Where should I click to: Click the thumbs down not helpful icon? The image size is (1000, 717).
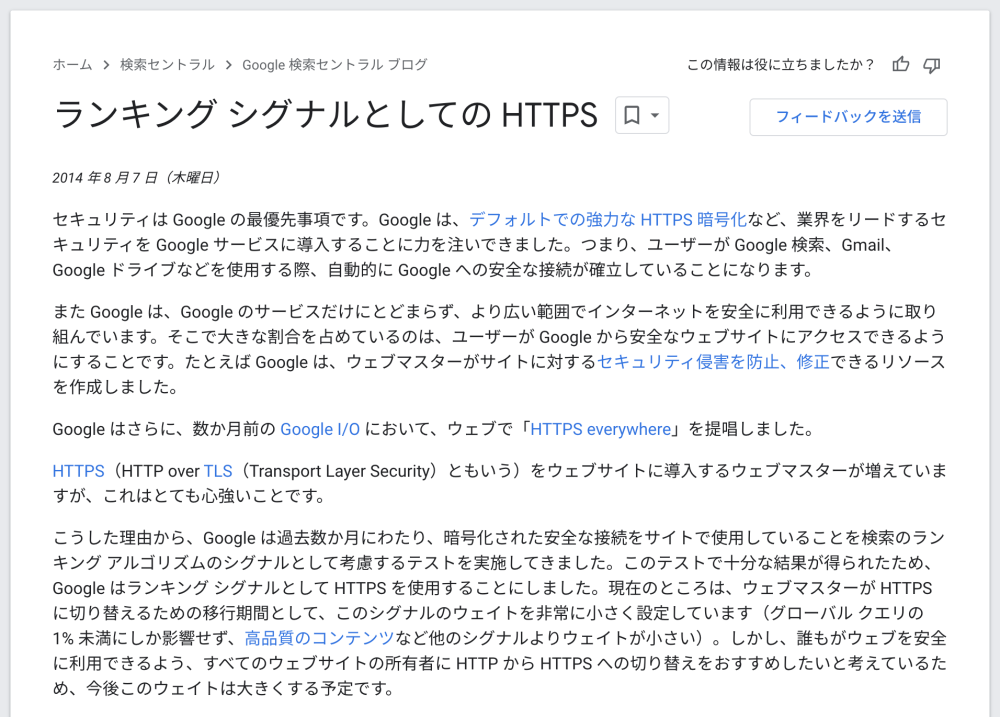pyautogui.click(x=932, y=64)
